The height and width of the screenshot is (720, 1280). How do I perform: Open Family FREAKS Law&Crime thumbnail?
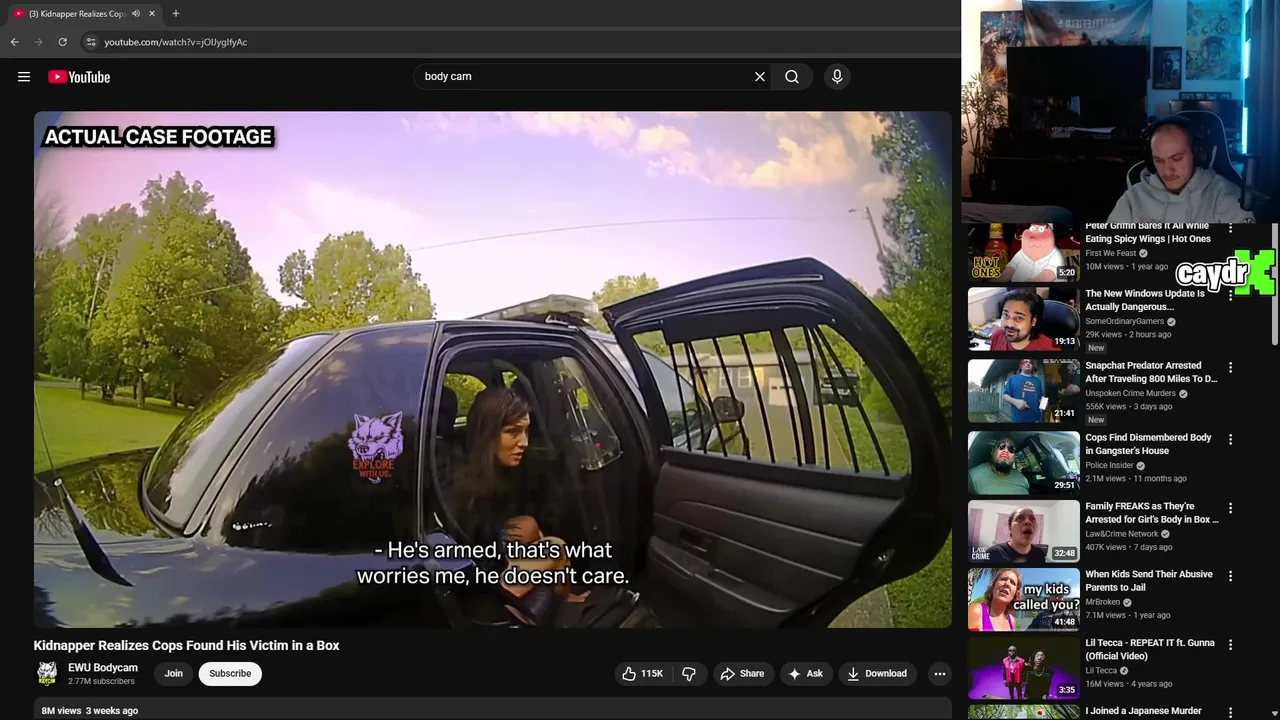1024,531
